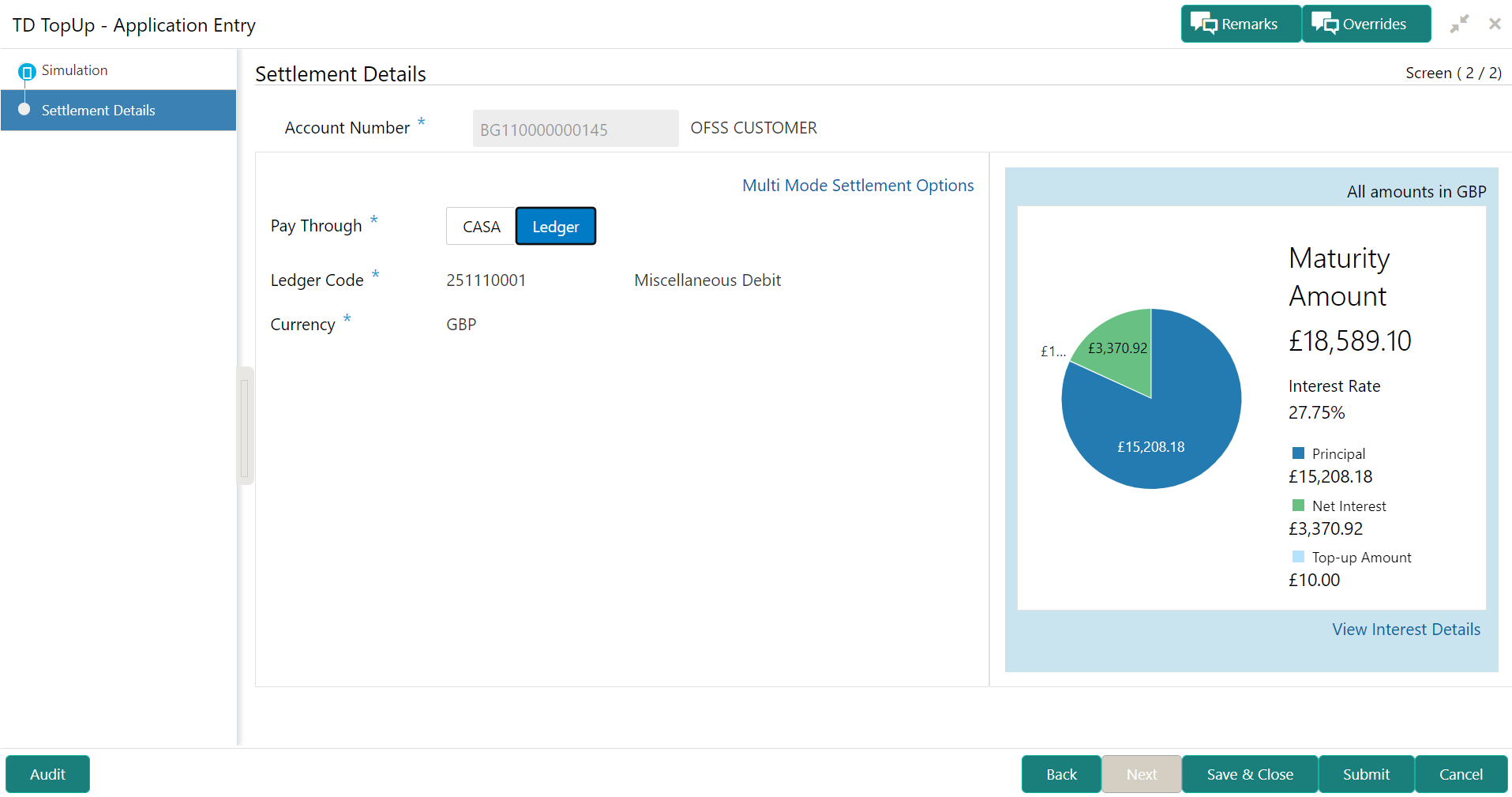Click the maturity amount £18,589.10
This screenshot has height=797, width=1512.
click(1350, 341)
